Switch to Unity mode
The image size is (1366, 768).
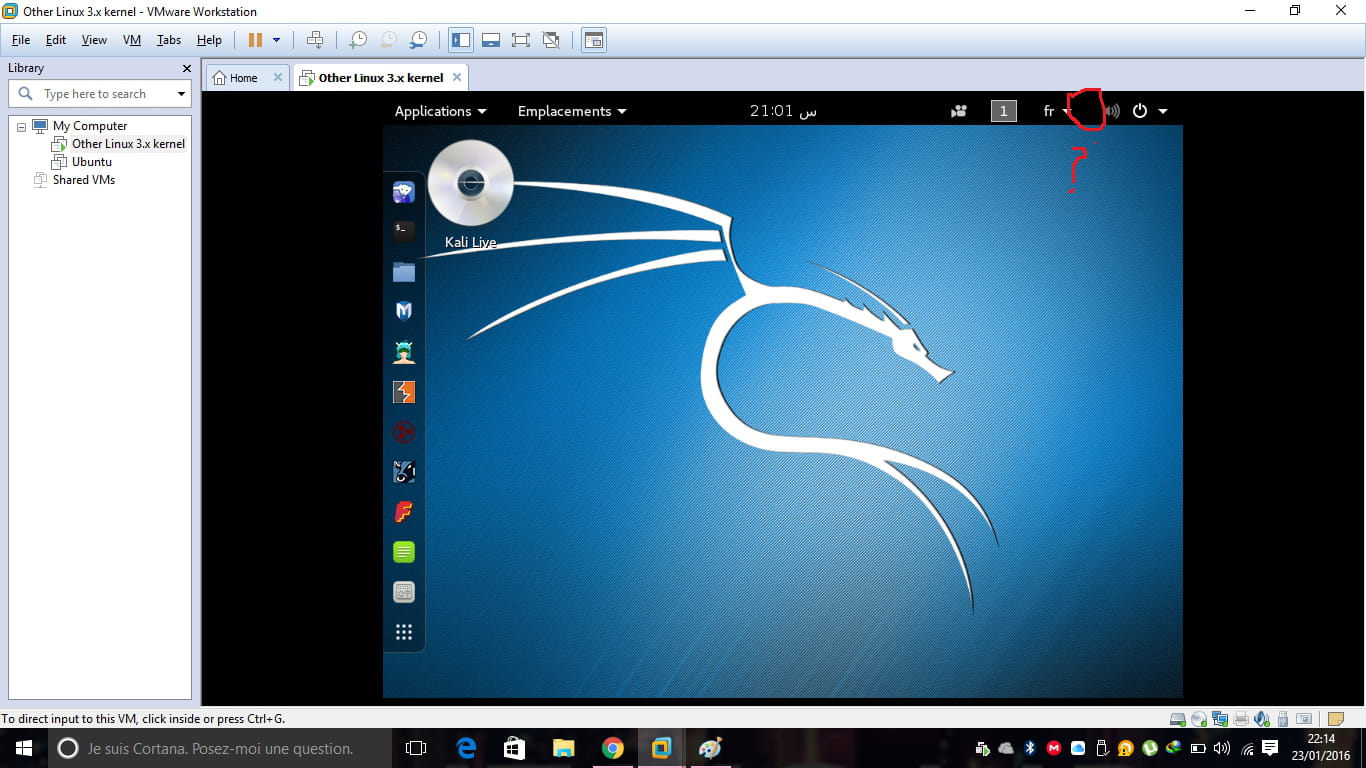551,40
